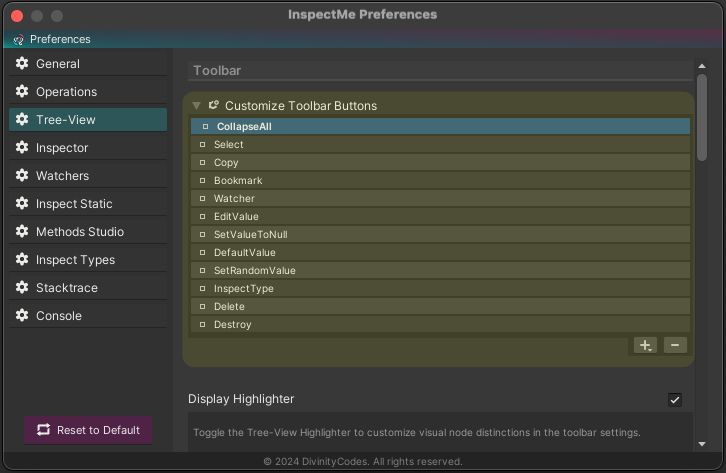The height and width of the screenshot is (473, 726).
Task: Collapse the Customize Toolbar Buttons foldout triangle
Action: tap(196, 106)
